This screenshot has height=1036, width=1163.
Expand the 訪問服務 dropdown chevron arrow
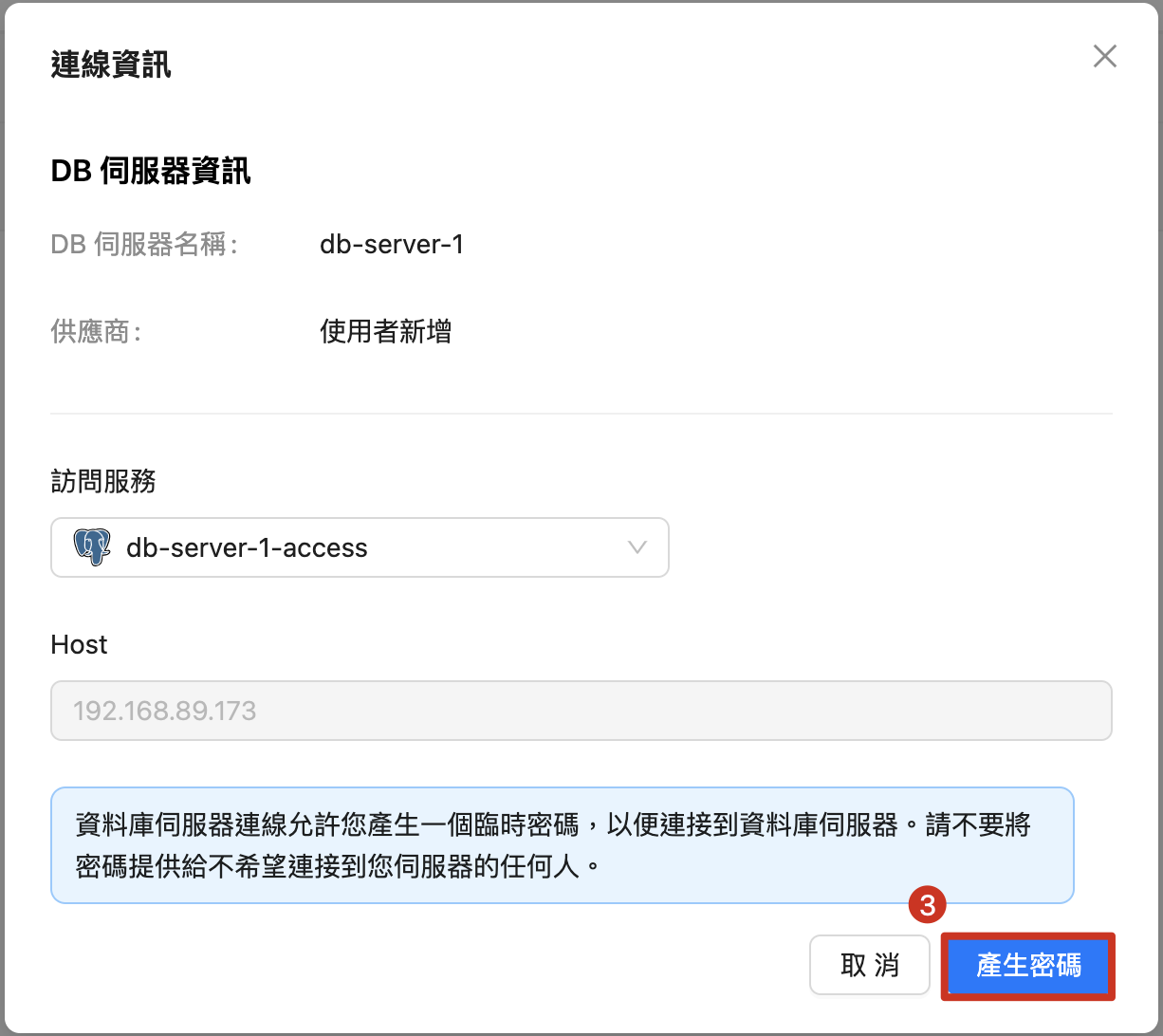coord(637,547)
